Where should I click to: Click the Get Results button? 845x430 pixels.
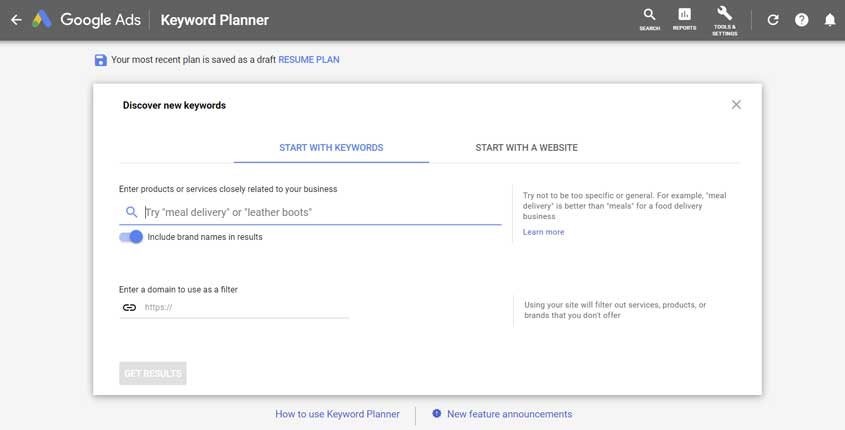click(153, 373)
